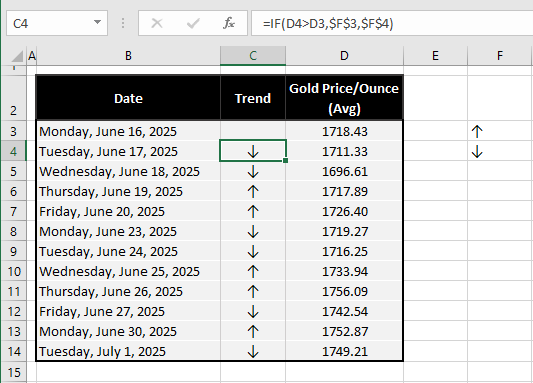
Task: Click the Gold Price/Ounce (Avg) header cell
Action: pyautogui.click(x=344, y=98)
